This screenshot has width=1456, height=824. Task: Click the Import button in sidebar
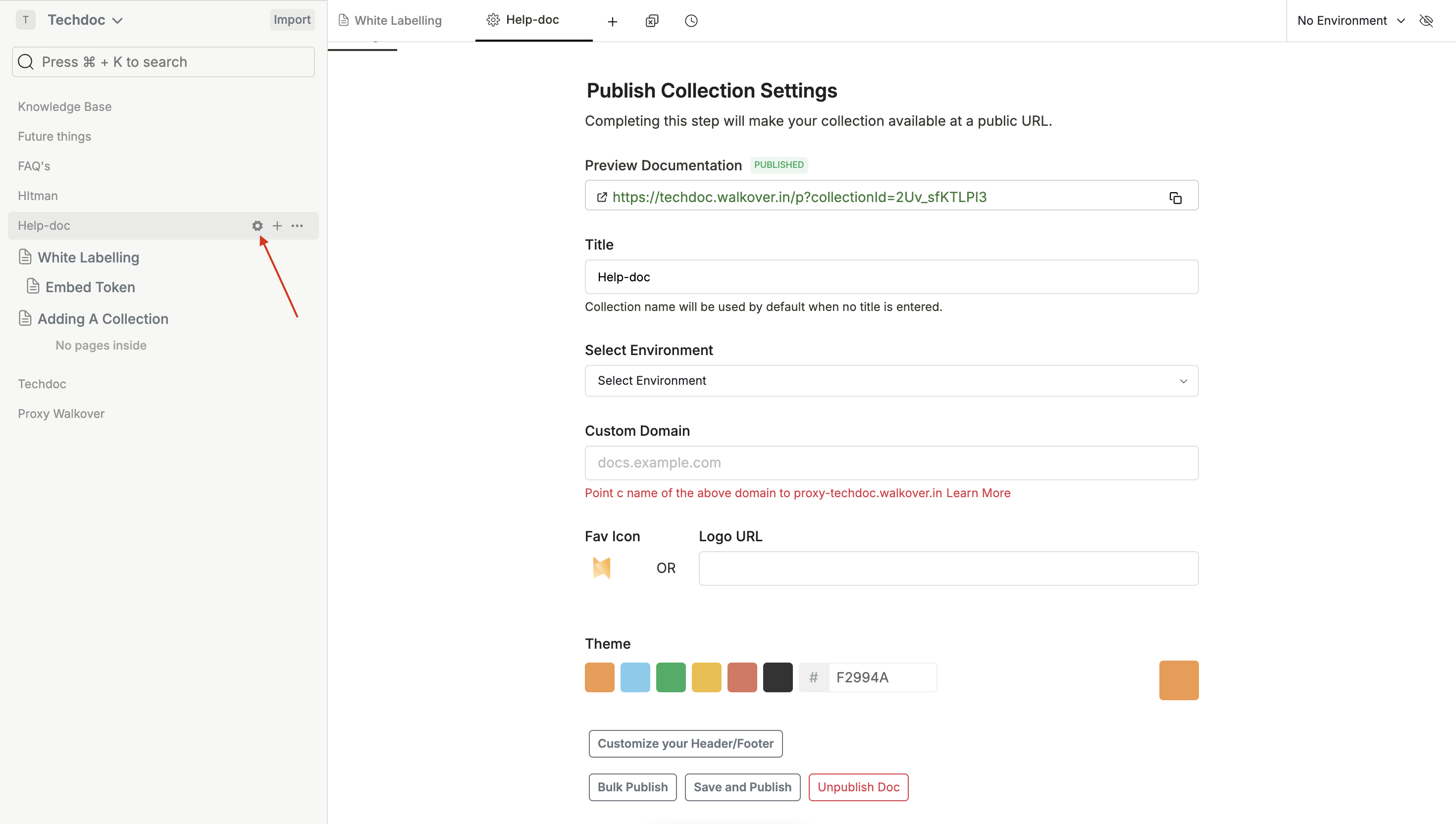[x=292, y=20]
